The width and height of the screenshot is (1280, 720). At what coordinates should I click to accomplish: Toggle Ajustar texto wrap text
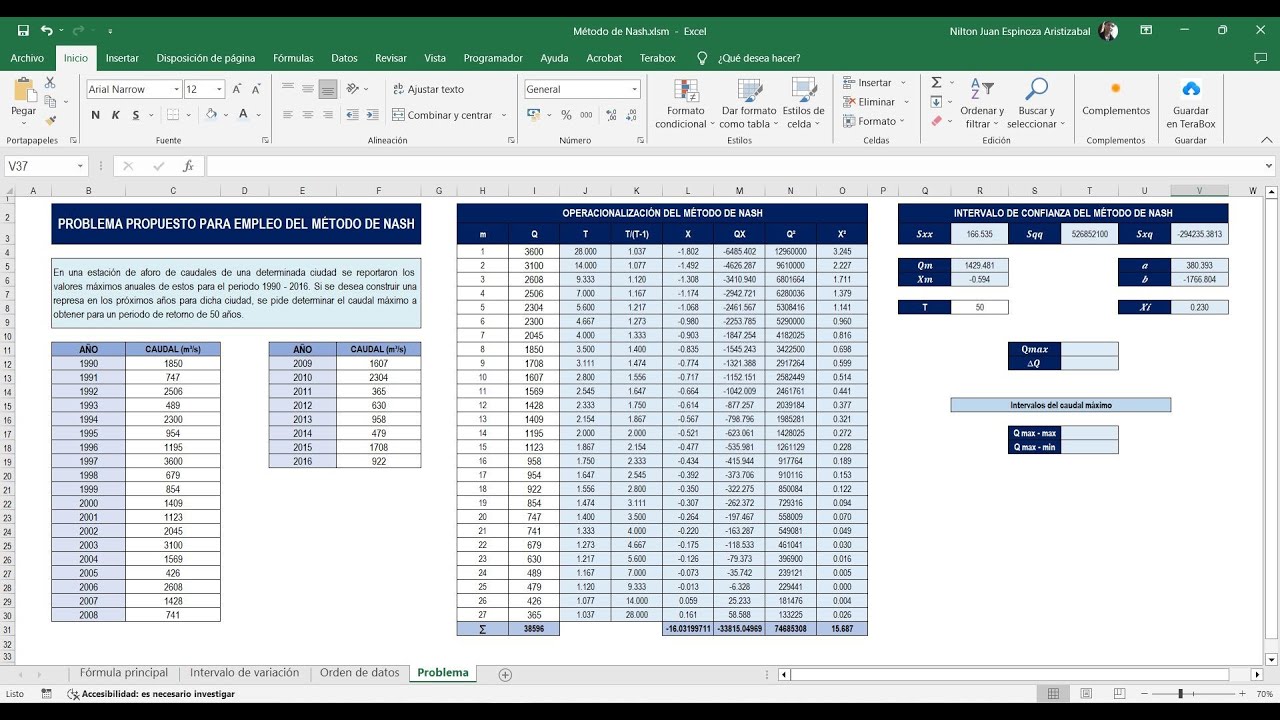[428, 89]
